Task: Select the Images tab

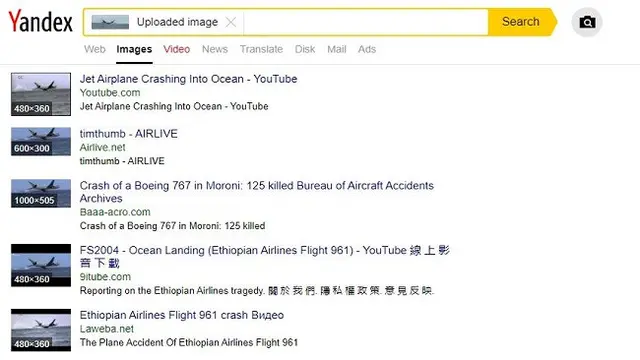Action: [134, 49]
